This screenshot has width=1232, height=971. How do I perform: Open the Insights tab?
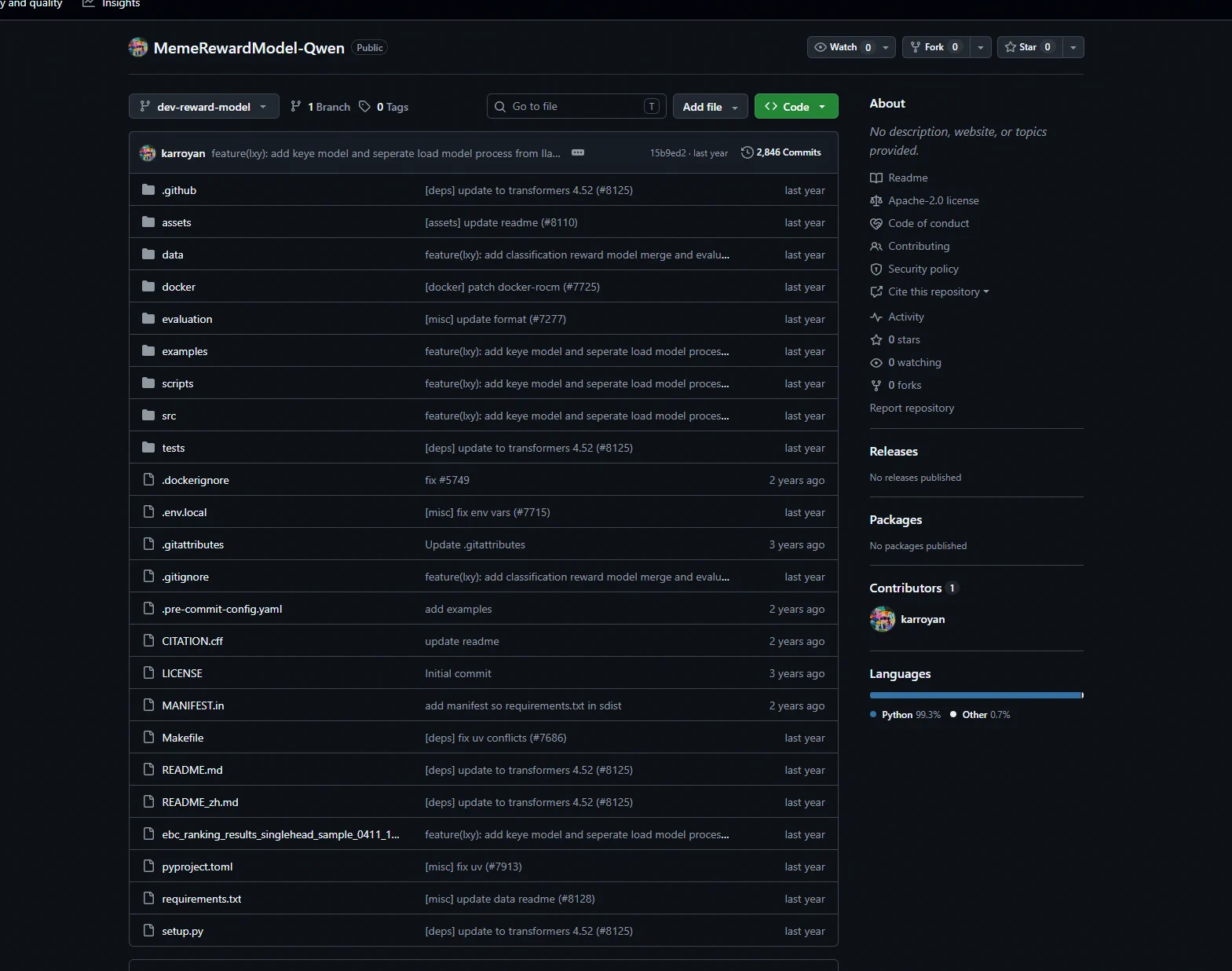(x=112, y=4)
